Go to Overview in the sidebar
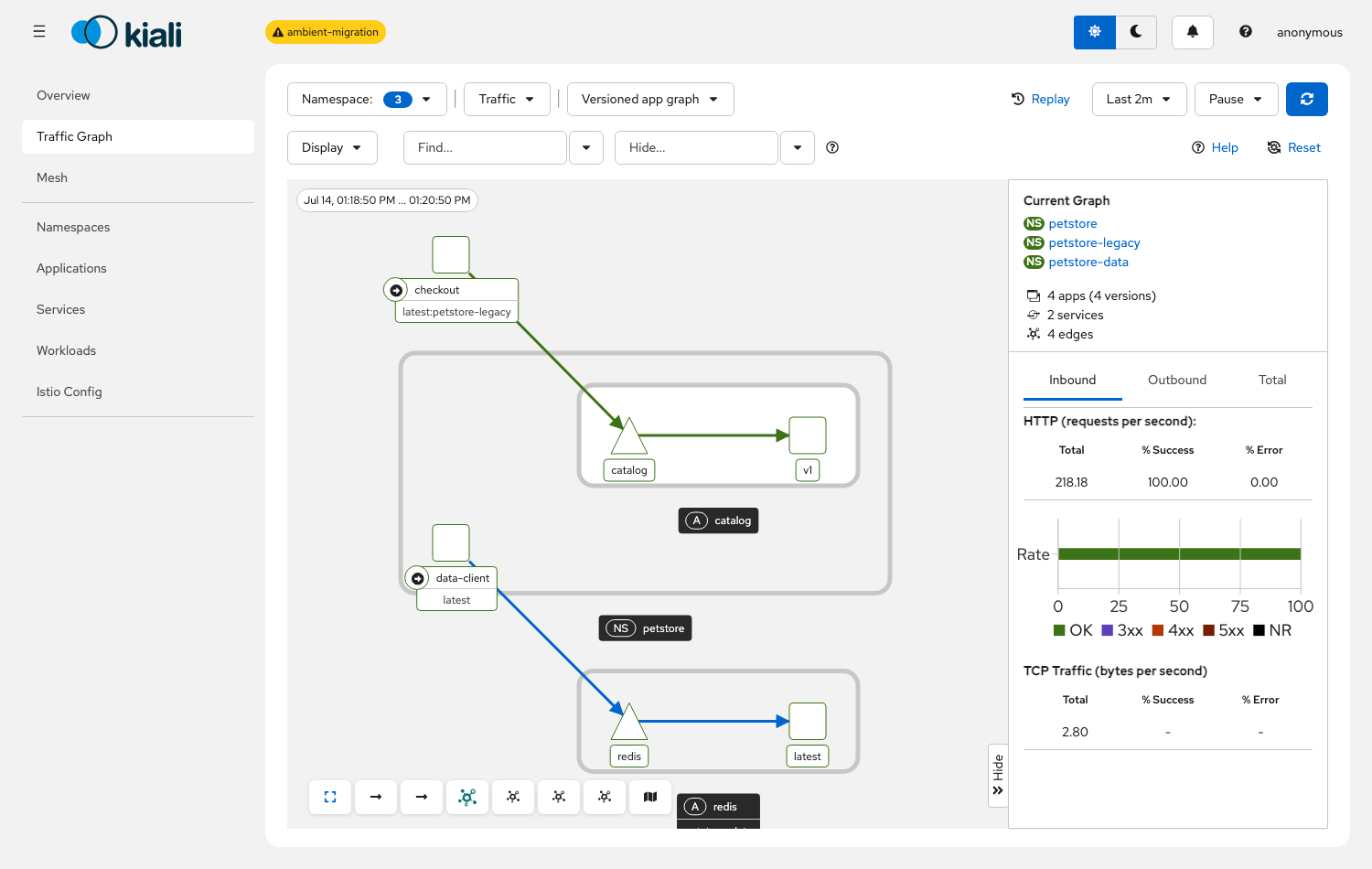The width and height of the screenshot is (1372, 869). (x=138, y=95)
